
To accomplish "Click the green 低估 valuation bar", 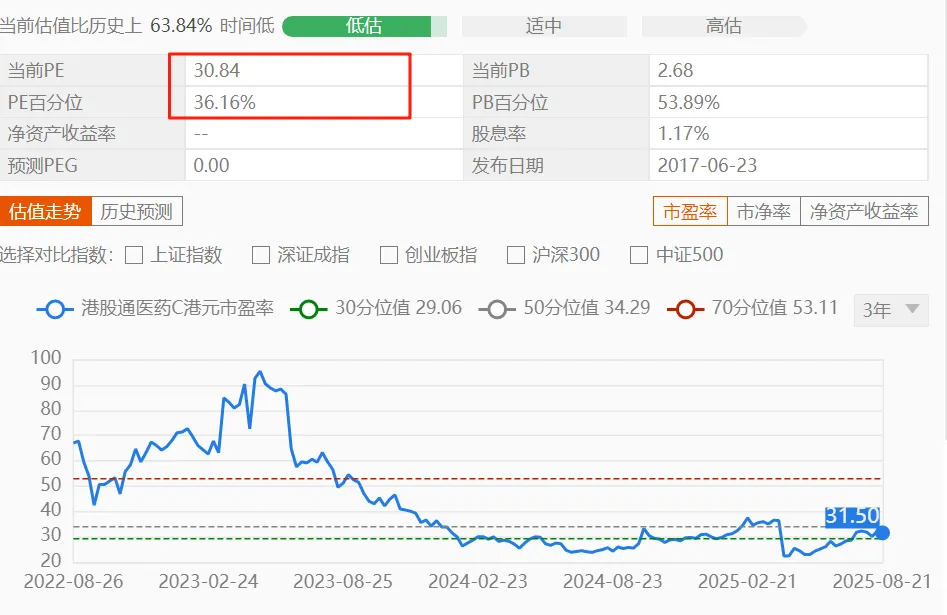I will coord(364,26).
